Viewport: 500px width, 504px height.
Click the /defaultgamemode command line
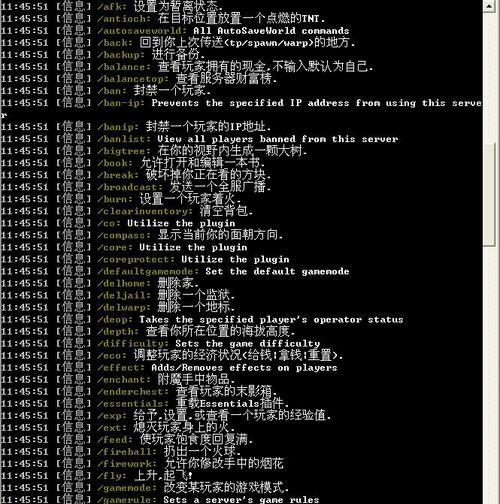tap(175, 271)
